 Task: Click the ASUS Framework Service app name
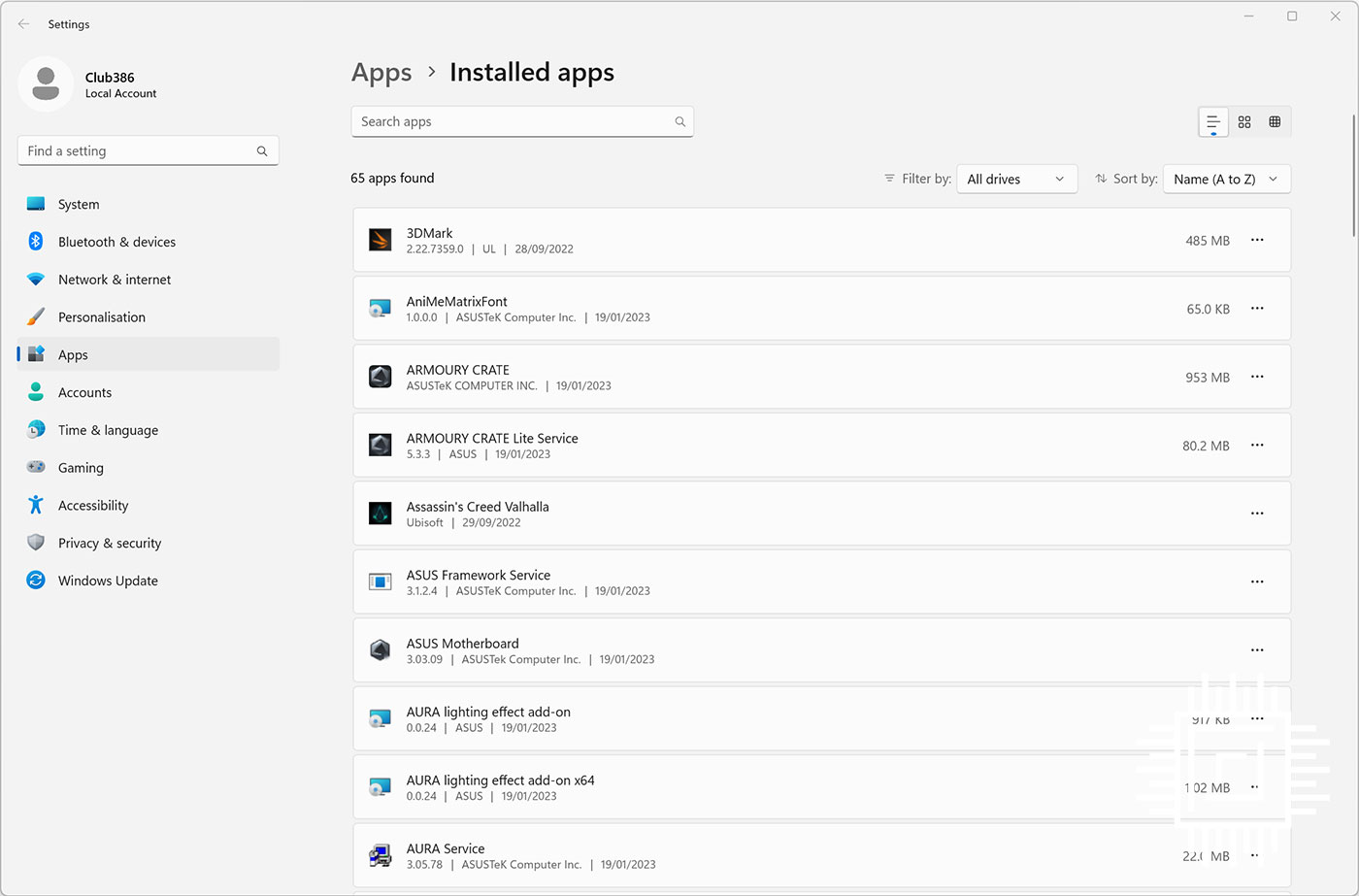(x=478, y=575)
